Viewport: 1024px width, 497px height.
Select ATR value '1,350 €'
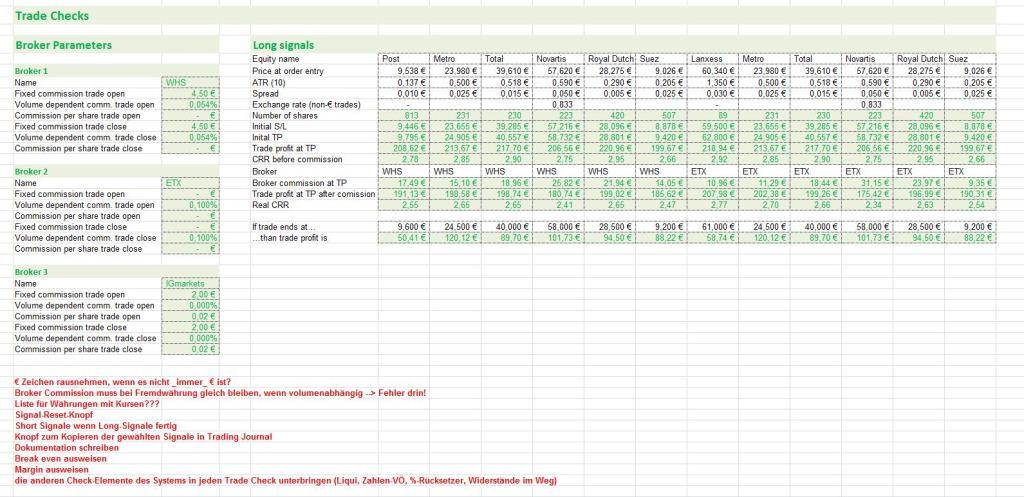[x=713, y=82]
